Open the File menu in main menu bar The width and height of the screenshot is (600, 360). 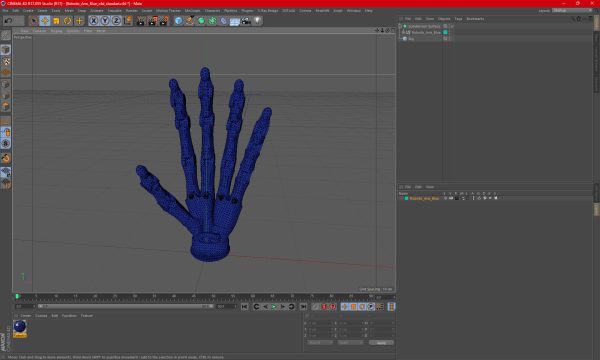(5, 11)
